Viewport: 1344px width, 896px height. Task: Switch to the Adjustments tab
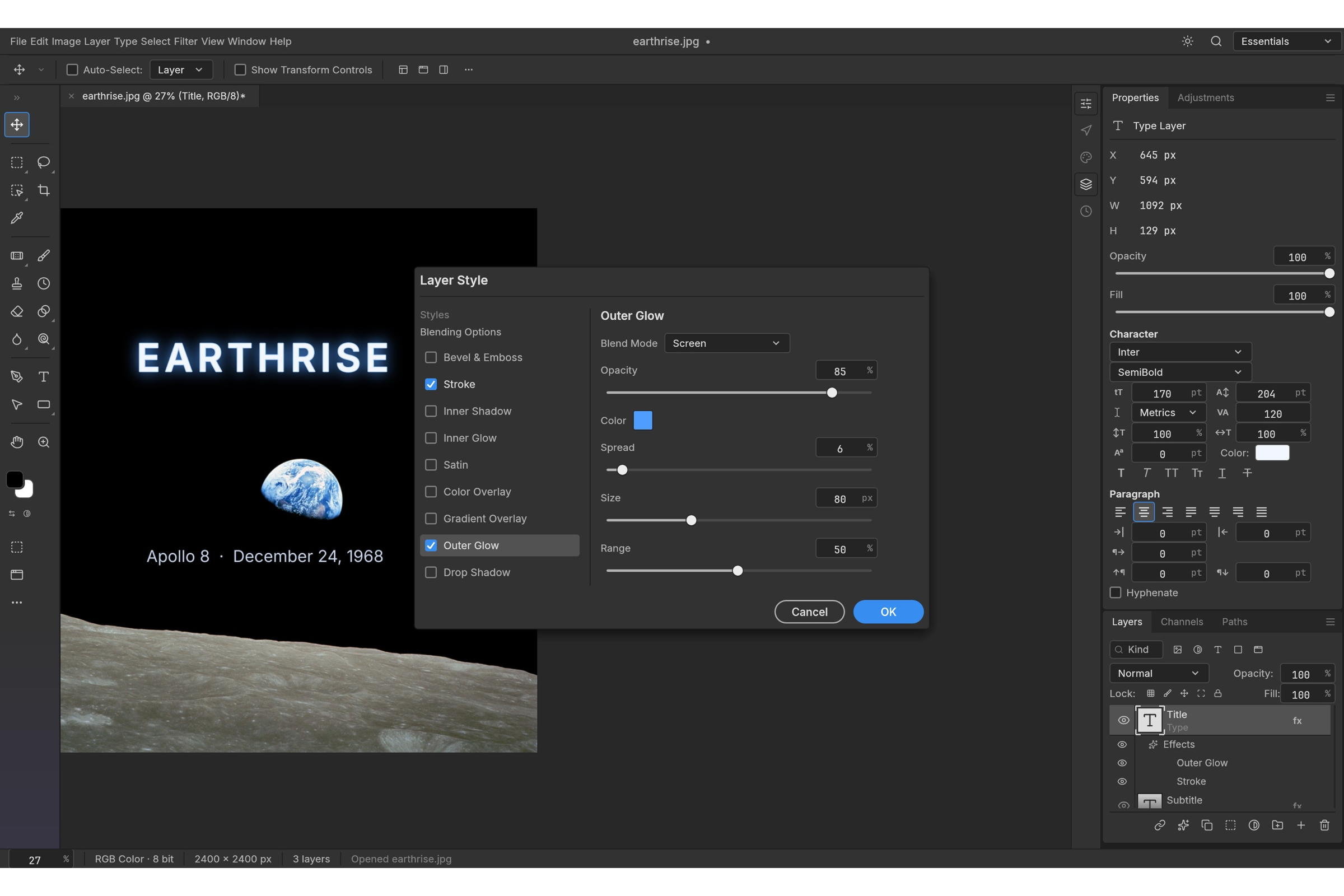(x=1205, y=97)
